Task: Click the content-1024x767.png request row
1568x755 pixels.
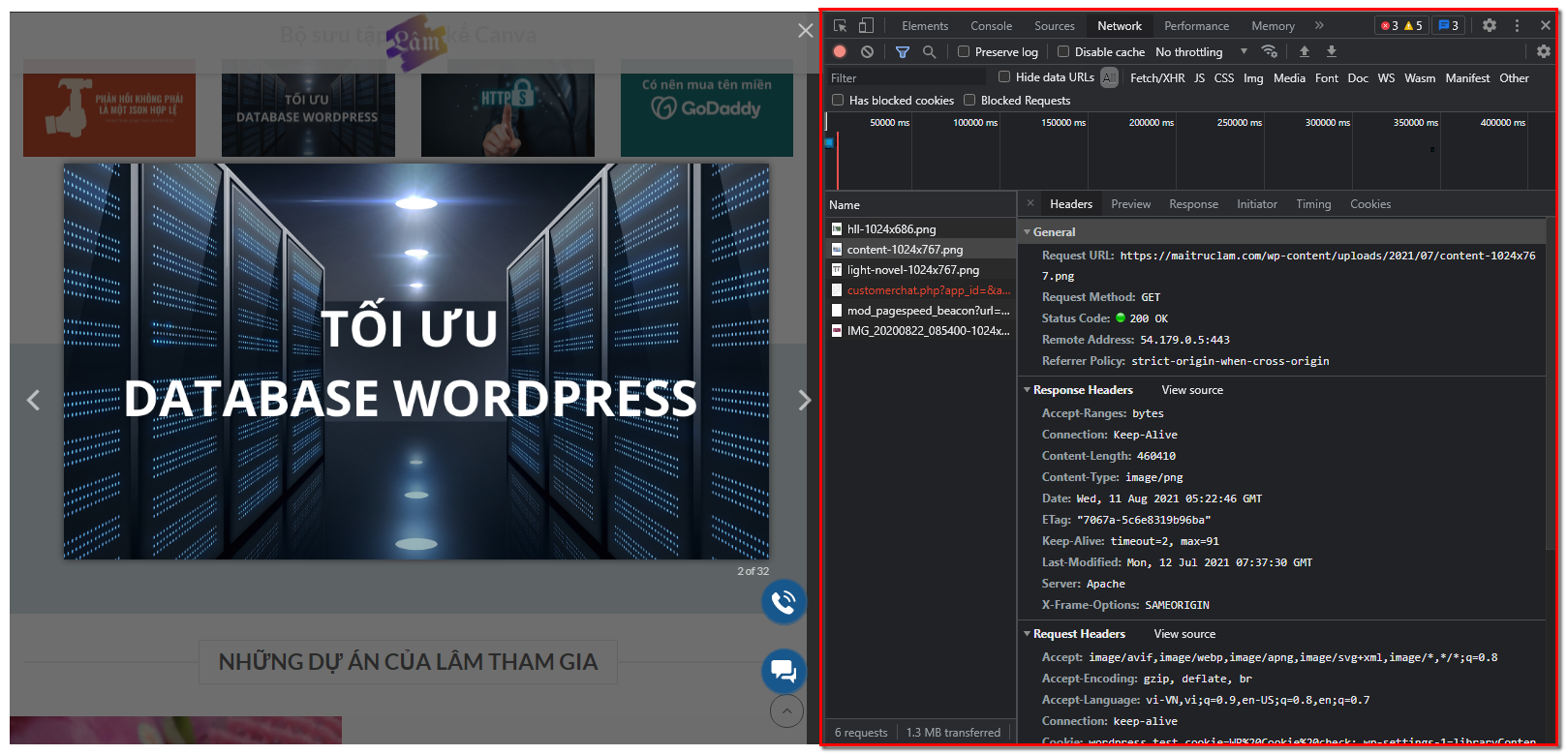Action: coord(920,250)
